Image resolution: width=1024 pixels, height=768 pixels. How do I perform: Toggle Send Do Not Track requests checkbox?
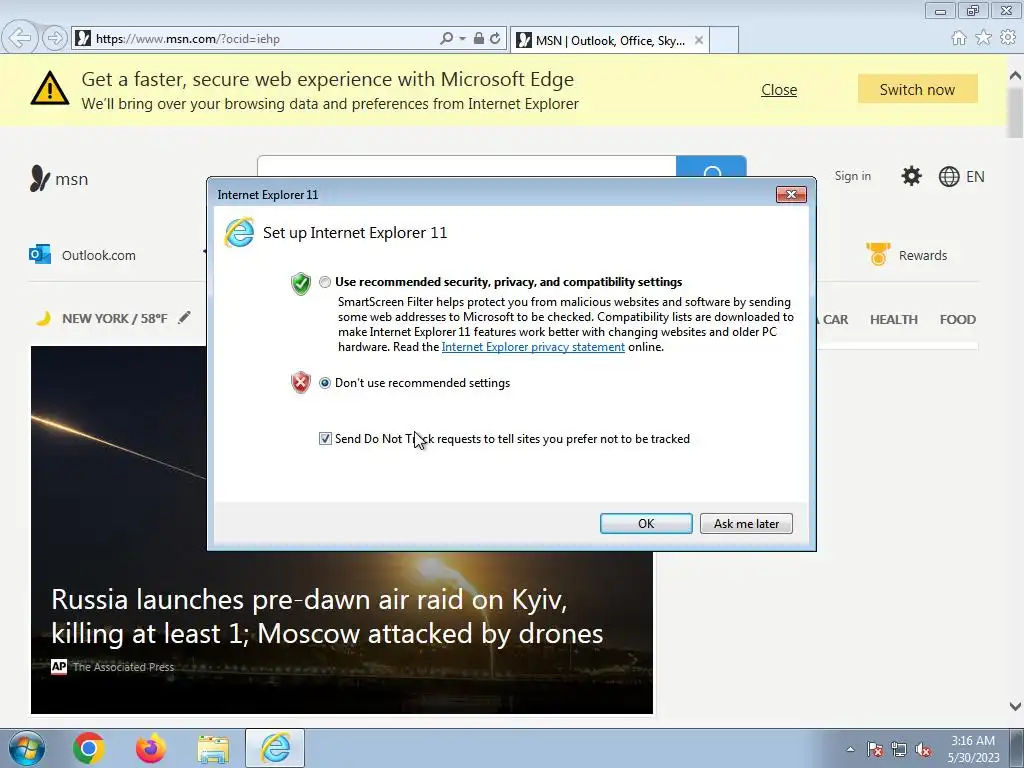(x=325, y=439)
